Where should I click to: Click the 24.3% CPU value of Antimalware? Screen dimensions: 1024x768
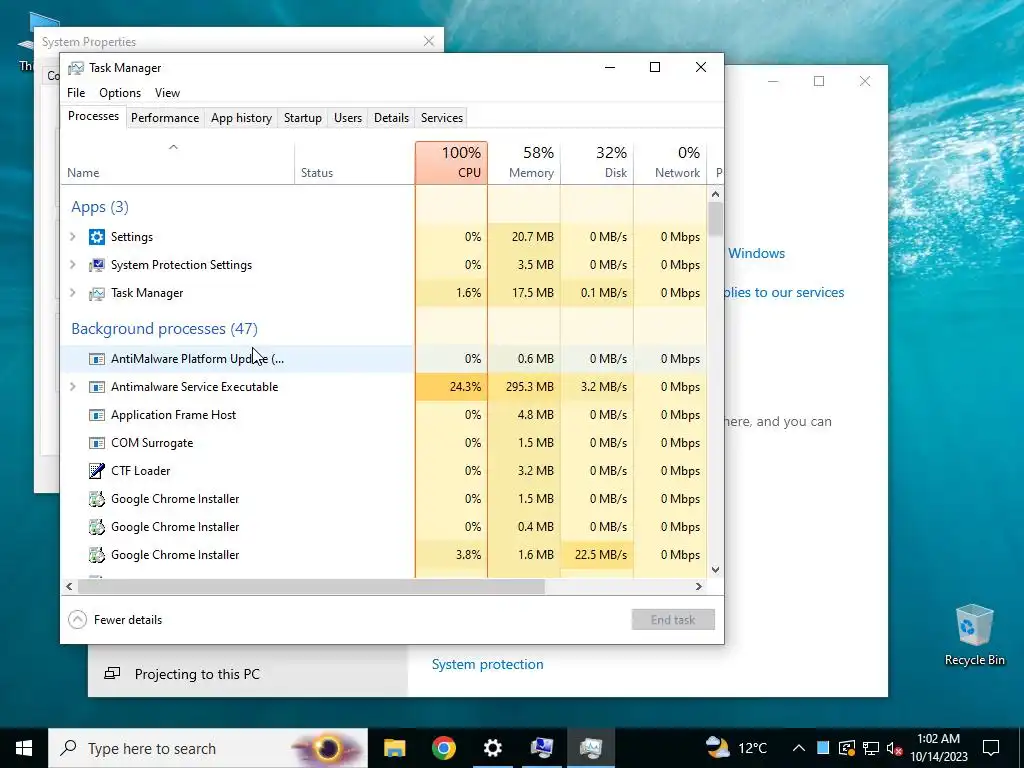tap(451, 387)
